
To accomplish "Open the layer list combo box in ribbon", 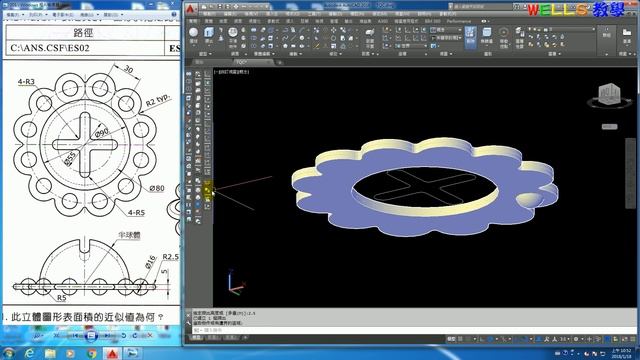I will pos(562,29).
